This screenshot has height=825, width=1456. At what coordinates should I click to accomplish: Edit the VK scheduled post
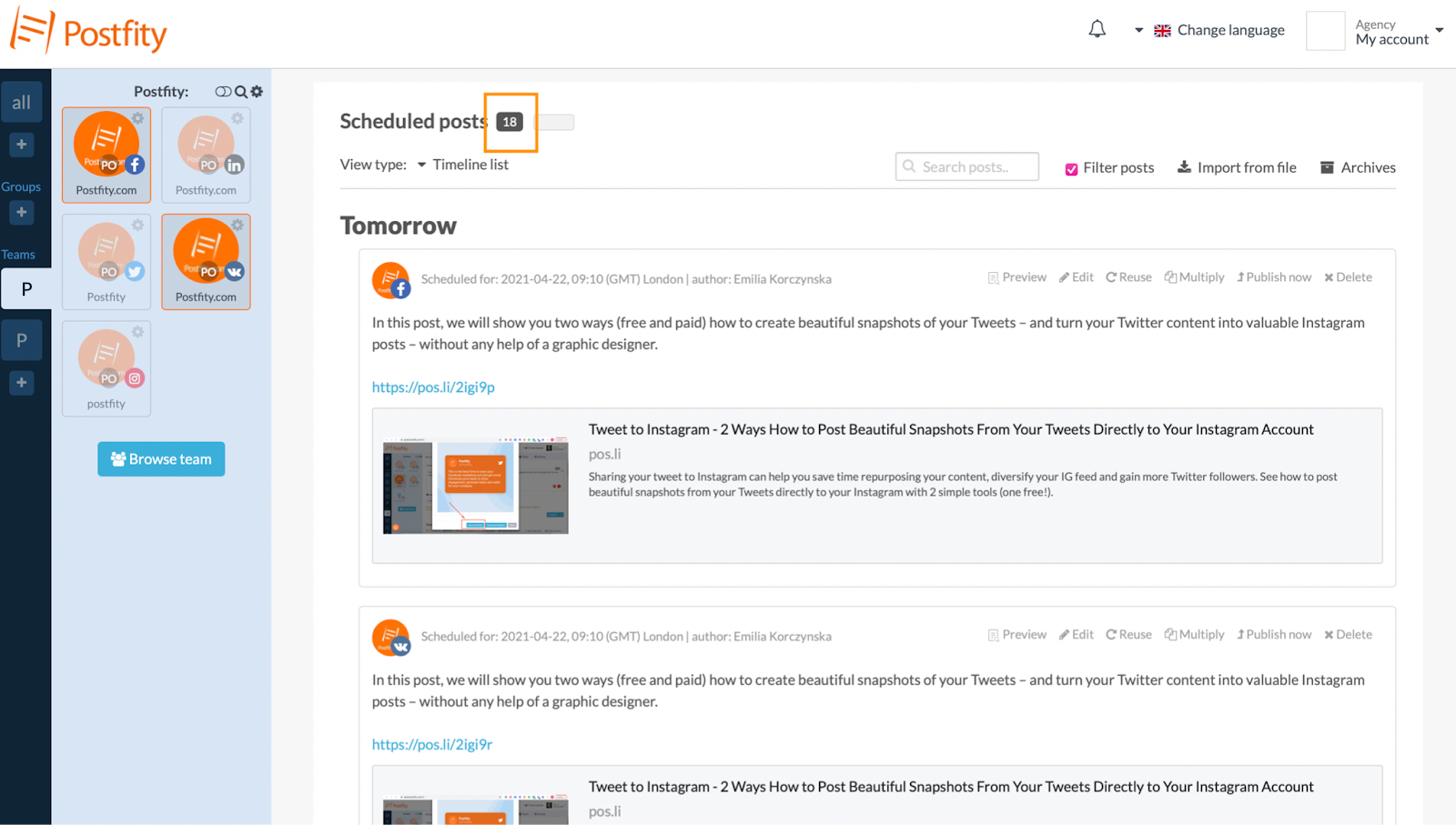[1077, 635]
